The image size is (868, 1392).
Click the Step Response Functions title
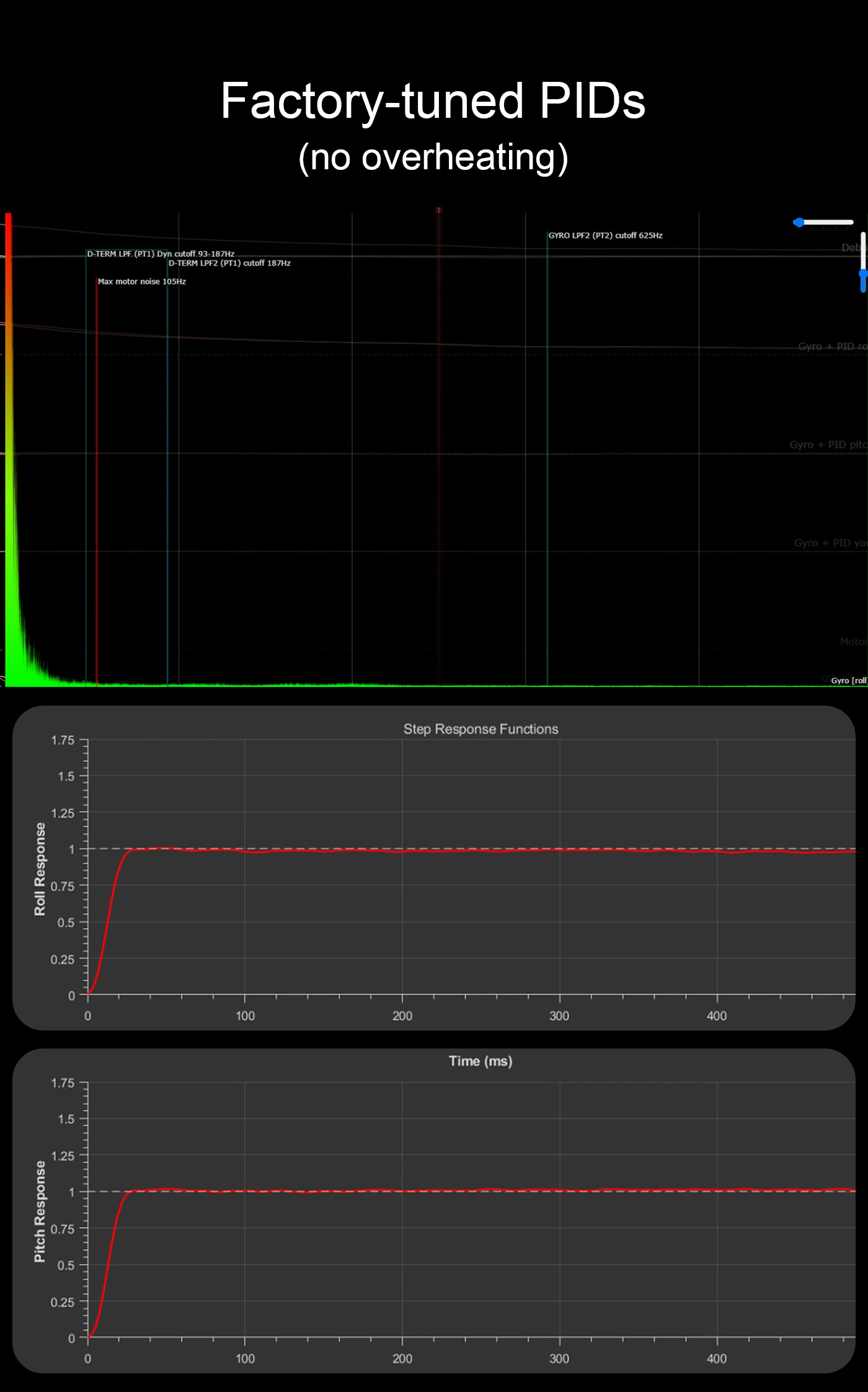480,729
